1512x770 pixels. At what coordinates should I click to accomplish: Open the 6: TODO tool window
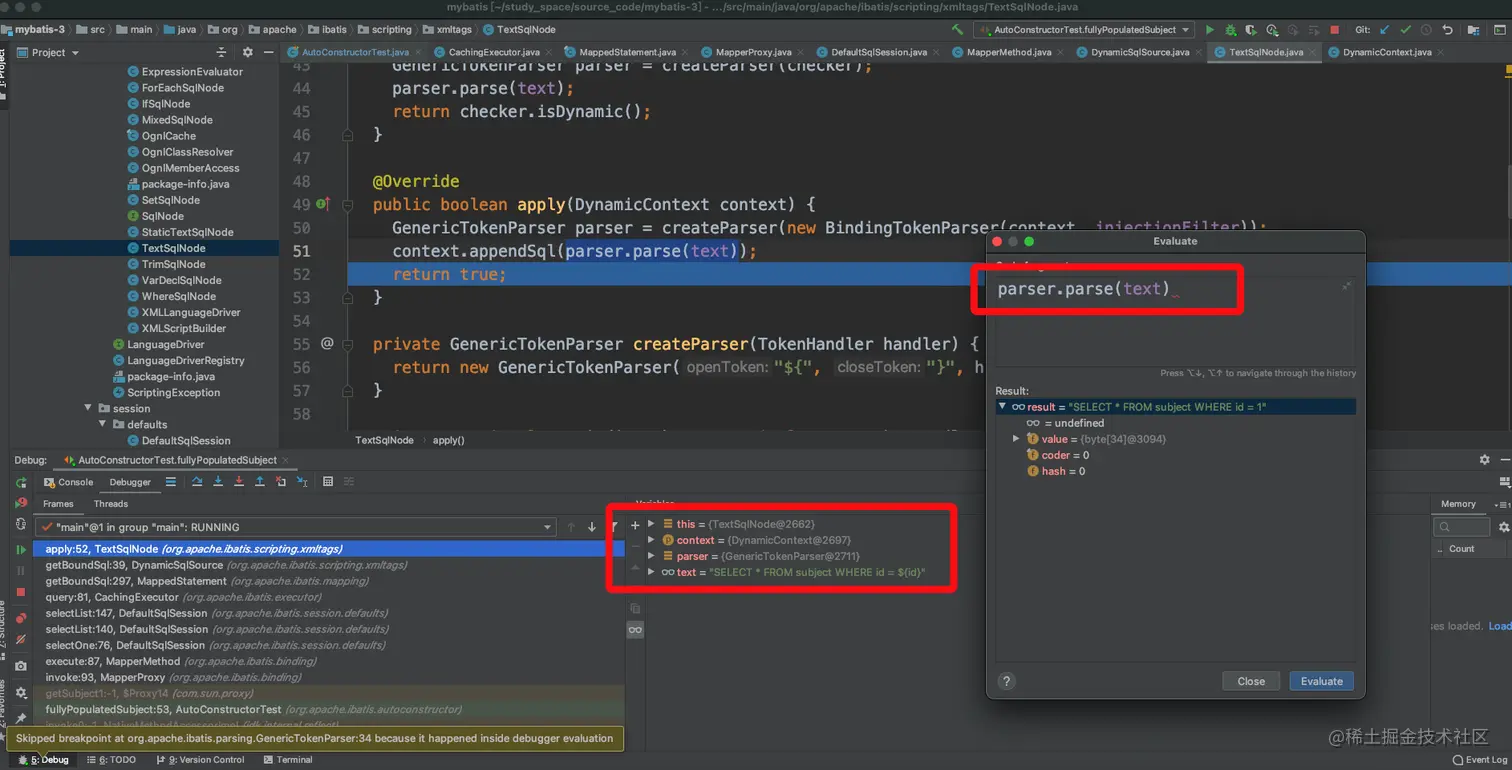pyautogui.click(x=112, y=760)
